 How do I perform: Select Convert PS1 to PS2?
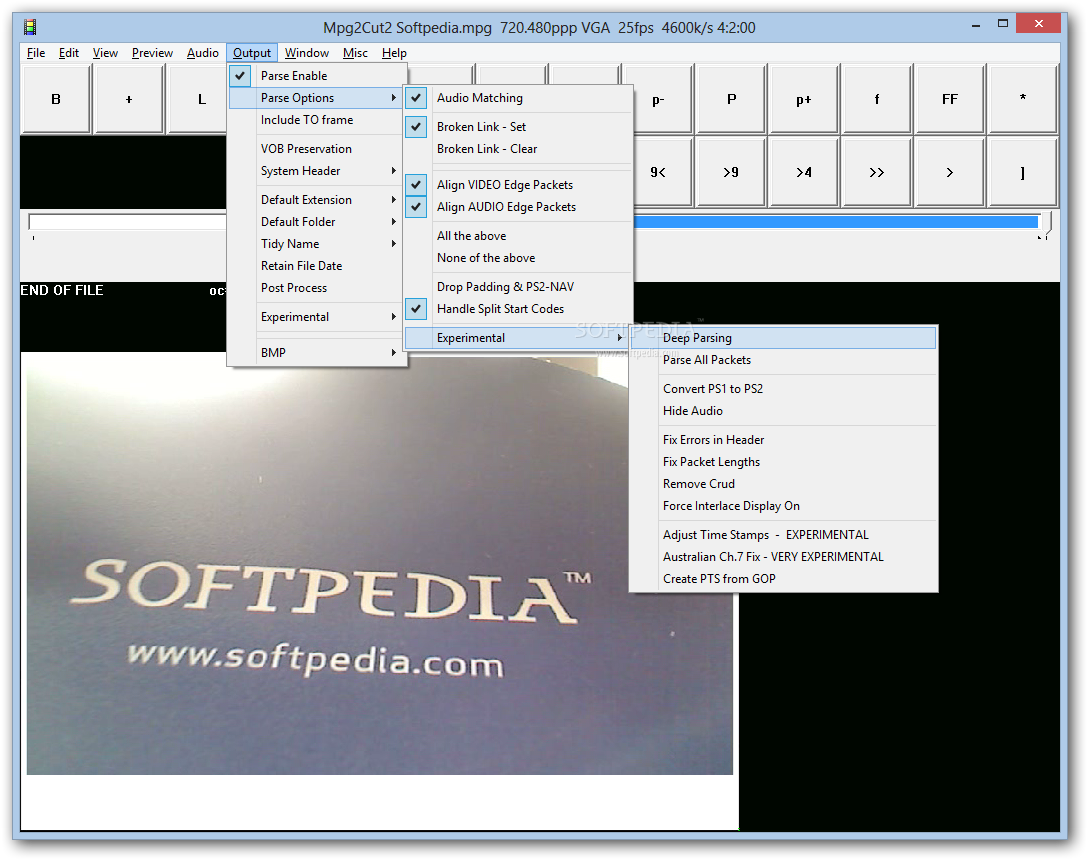point(783,389)
